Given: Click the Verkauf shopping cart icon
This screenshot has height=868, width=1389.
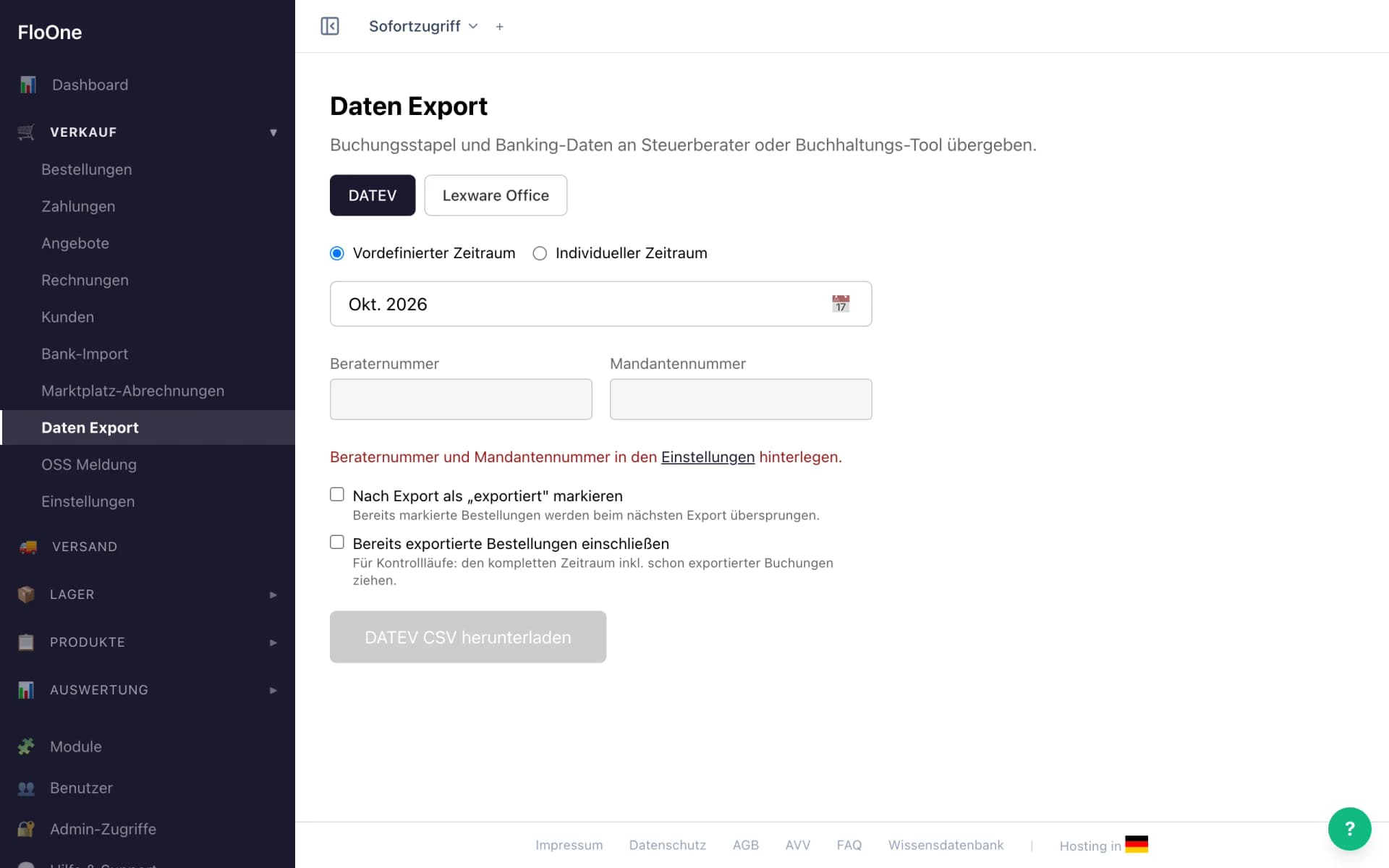Looking at the screenshot, I should pyautogui.click(x=26, y=132).
